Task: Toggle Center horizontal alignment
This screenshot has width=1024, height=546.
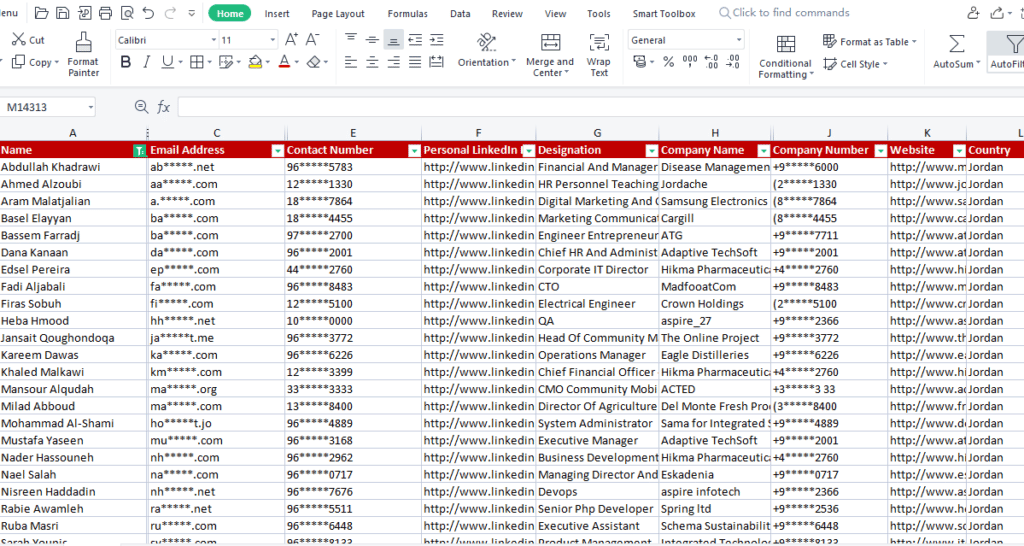Action: click(372, 62)
